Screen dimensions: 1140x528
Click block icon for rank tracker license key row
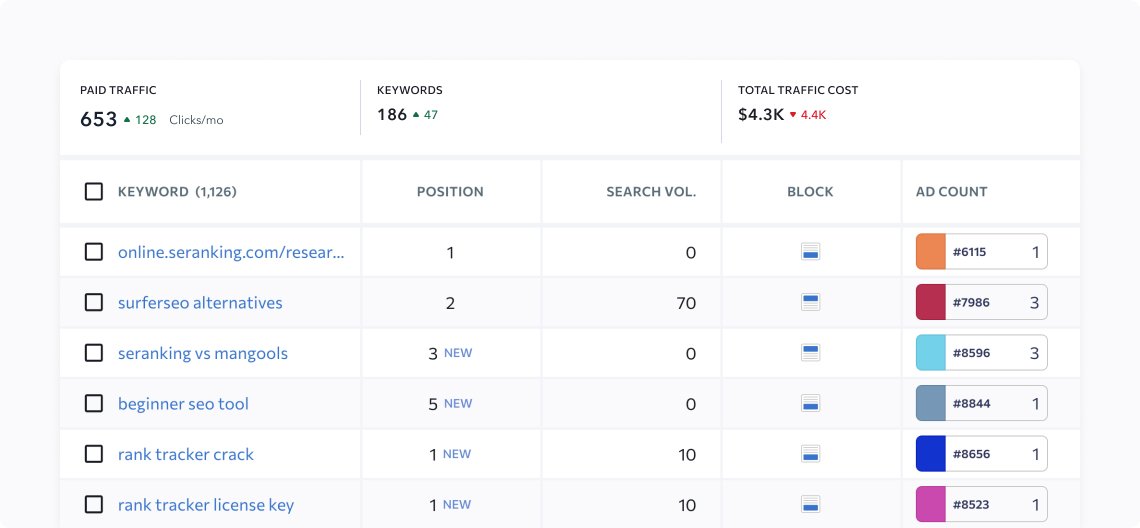point(811,504)
